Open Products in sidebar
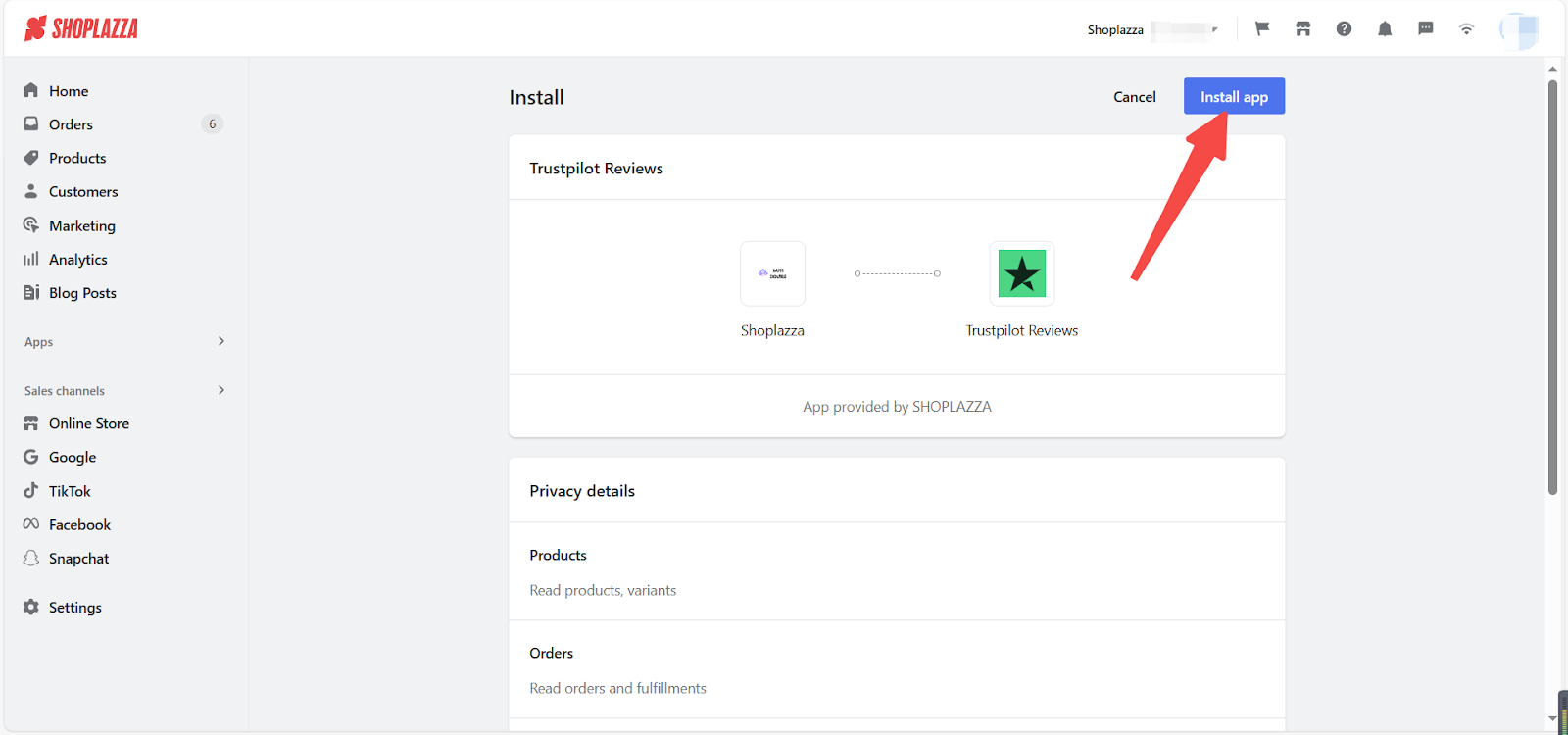 coord(77,158)
